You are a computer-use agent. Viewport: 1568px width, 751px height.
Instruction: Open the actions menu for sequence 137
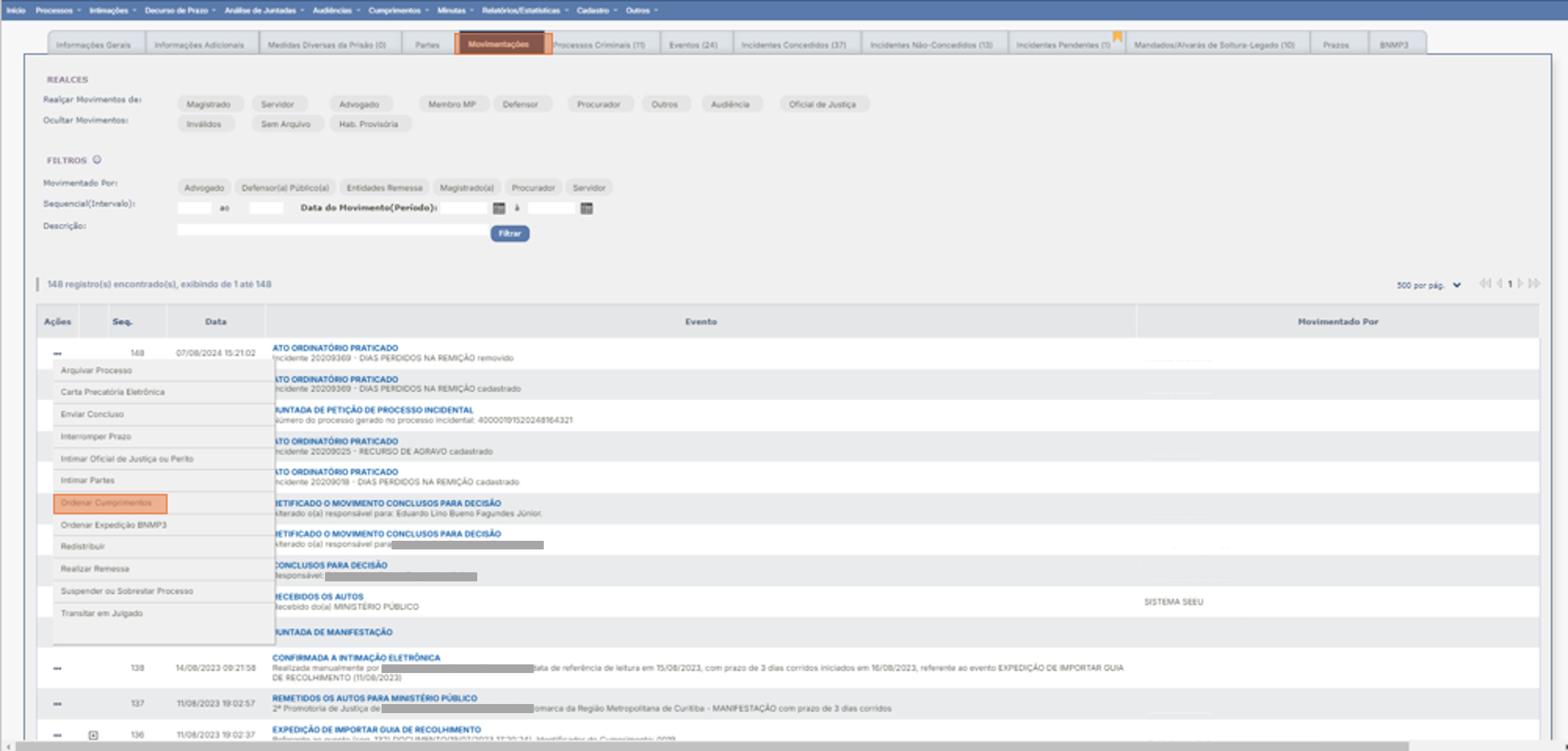click(x=57, y=704)
